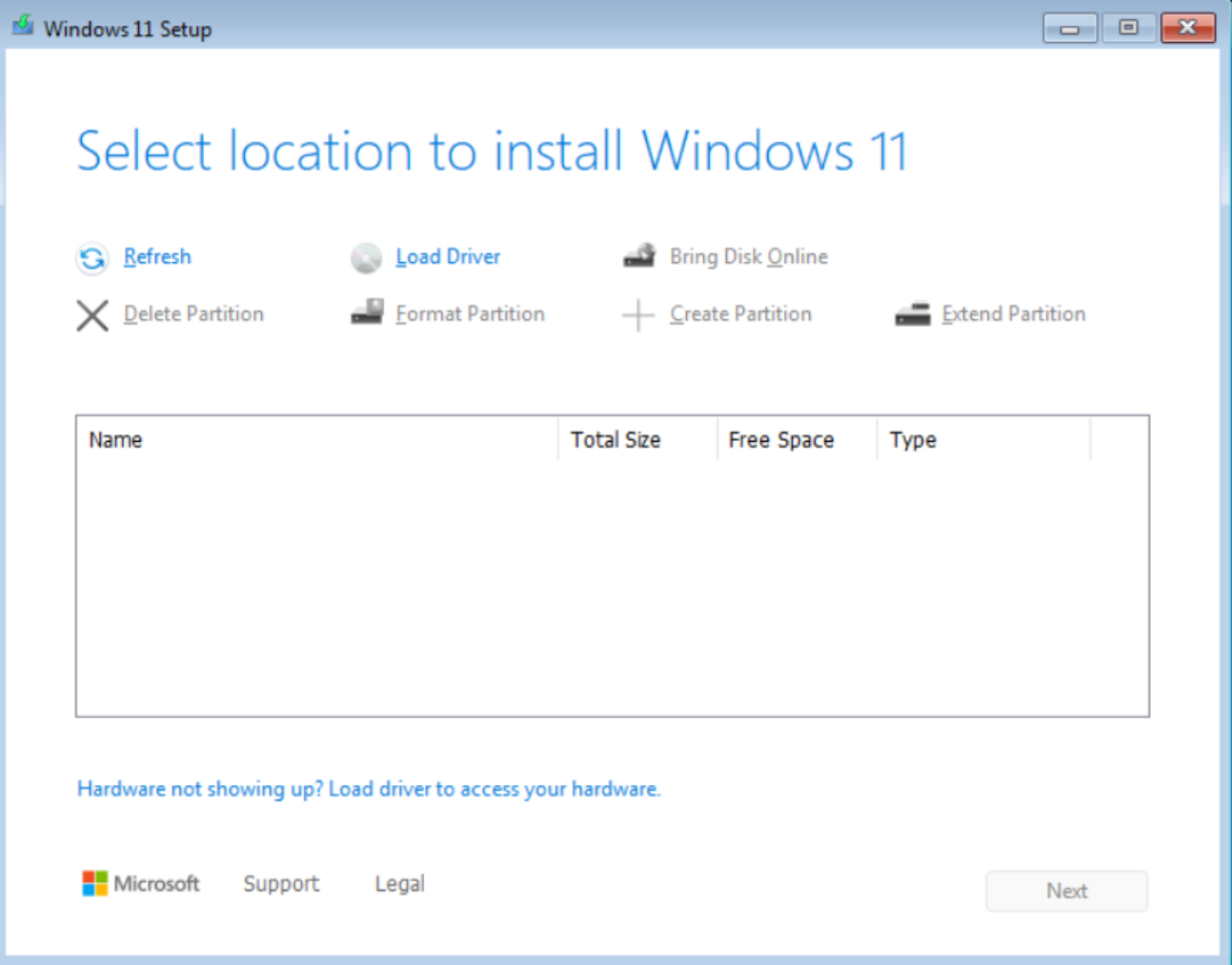Click the Refresh circular arrows icon
This screenshot has height=965, width=1232.
[x=92, y=258]
